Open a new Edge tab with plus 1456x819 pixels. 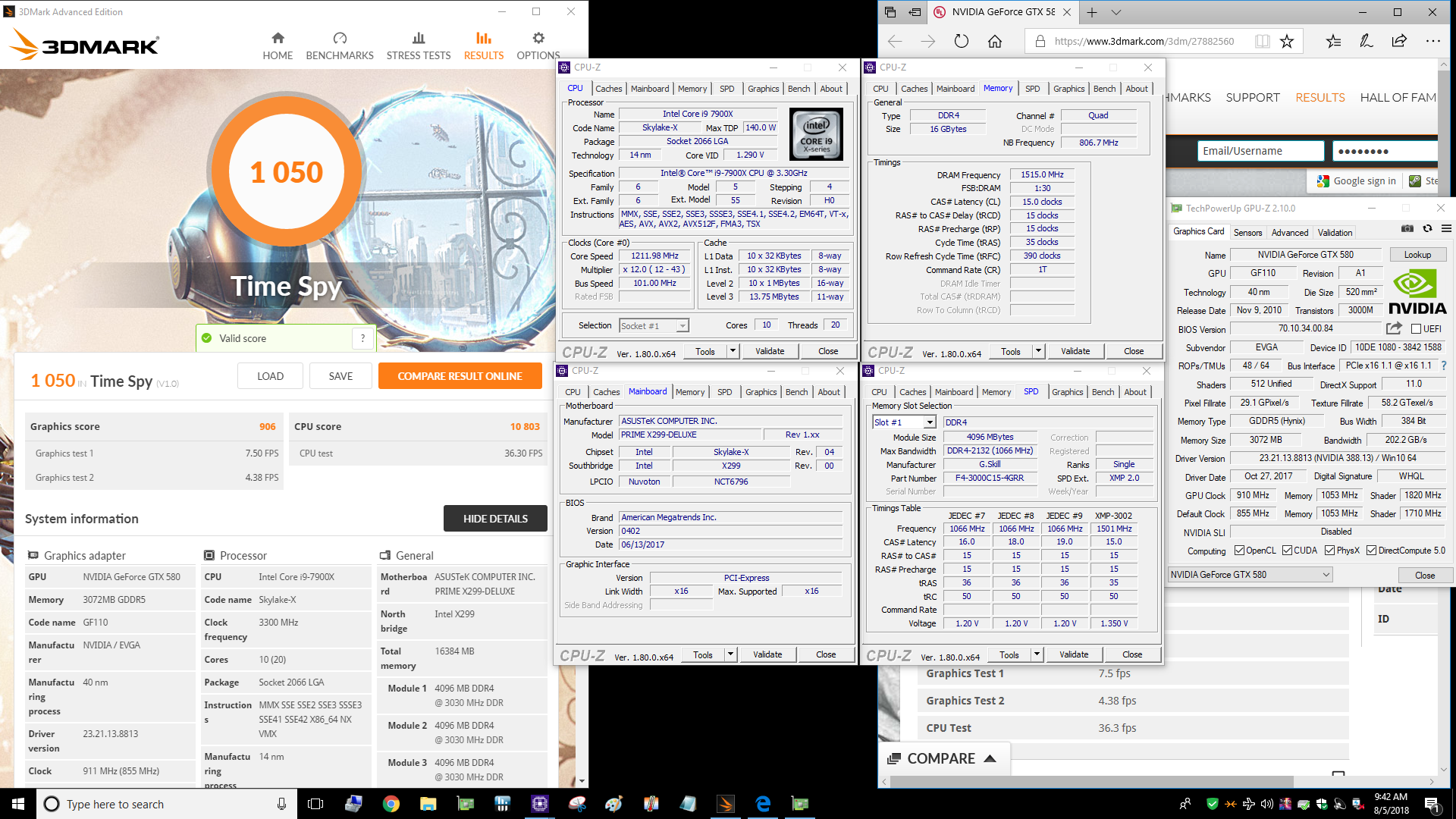point(1092,12)
